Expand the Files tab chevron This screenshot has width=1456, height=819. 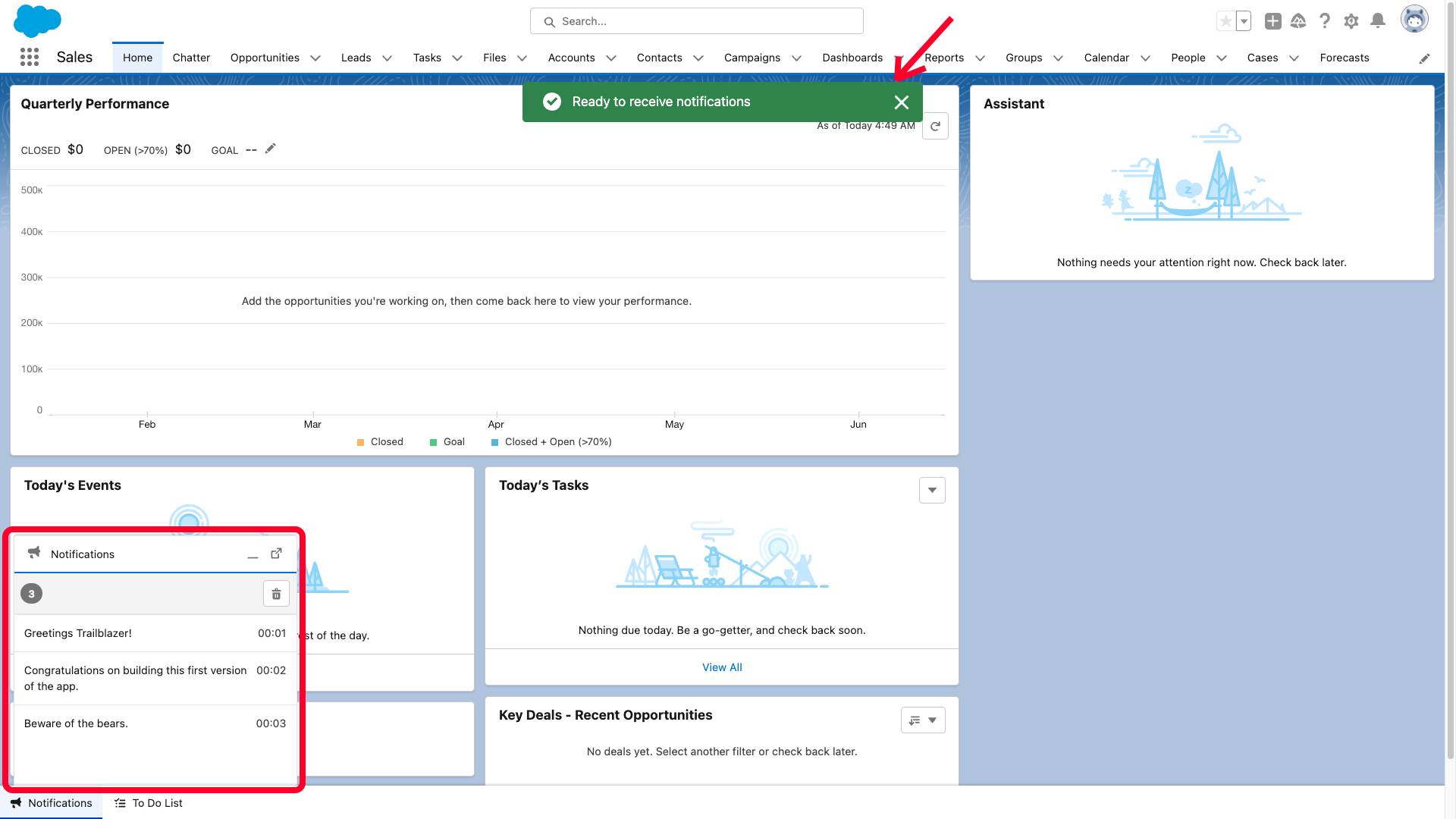(x=522, y=58)
